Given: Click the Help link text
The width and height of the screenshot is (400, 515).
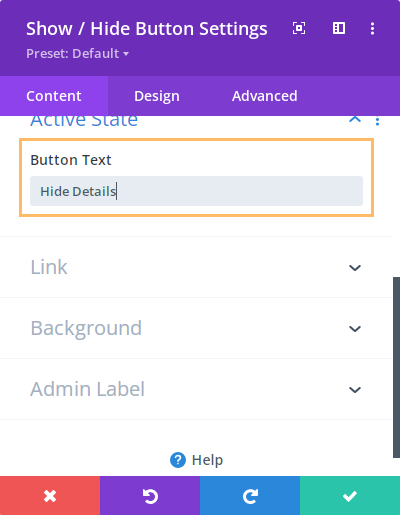Looking at the screenshot, I should click(x=207, y=460).
